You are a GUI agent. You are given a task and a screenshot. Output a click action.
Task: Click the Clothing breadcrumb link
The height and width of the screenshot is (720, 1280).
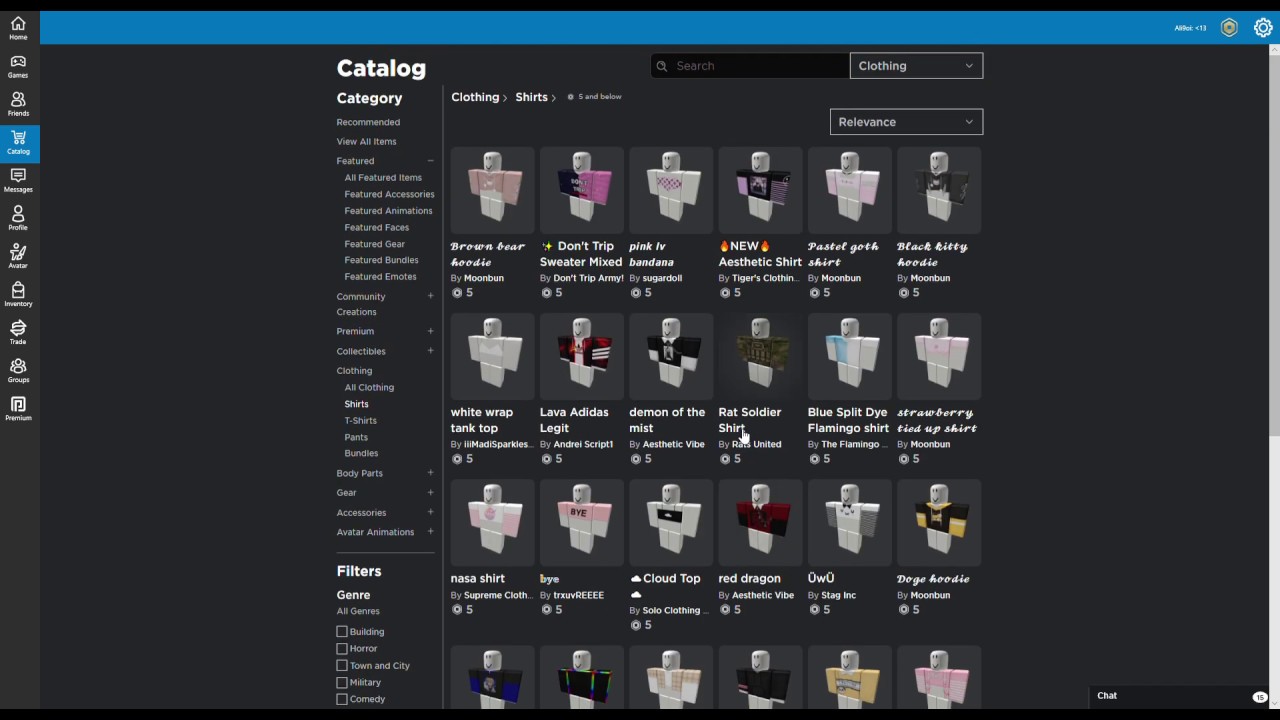point(475,97)
